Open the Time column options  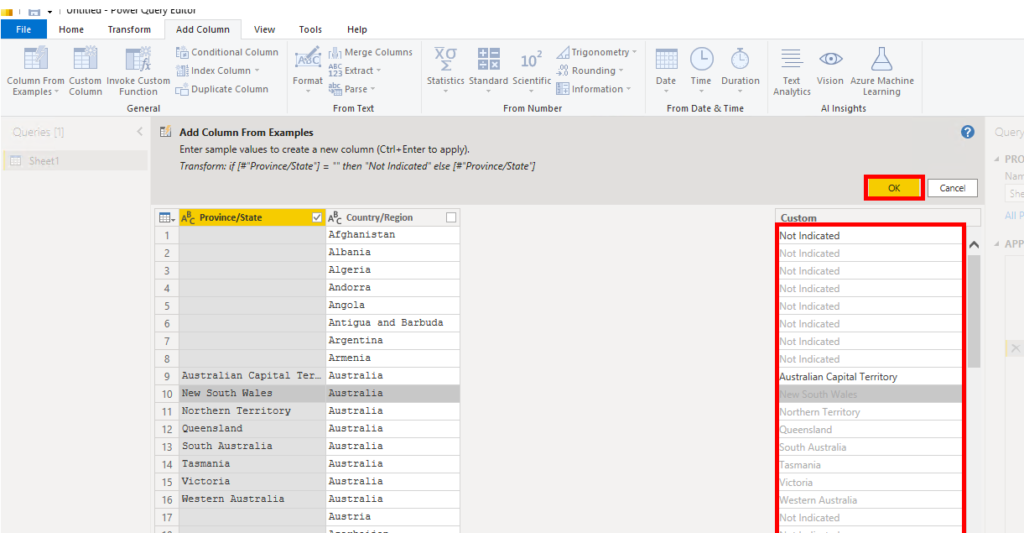[x=701, y=69]
